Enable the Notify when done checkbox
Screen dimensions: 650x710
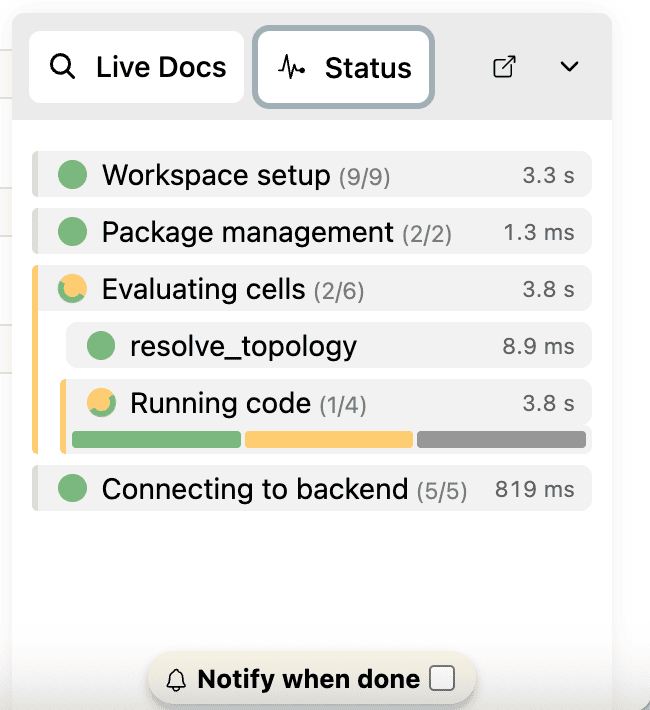coord(441,680)
